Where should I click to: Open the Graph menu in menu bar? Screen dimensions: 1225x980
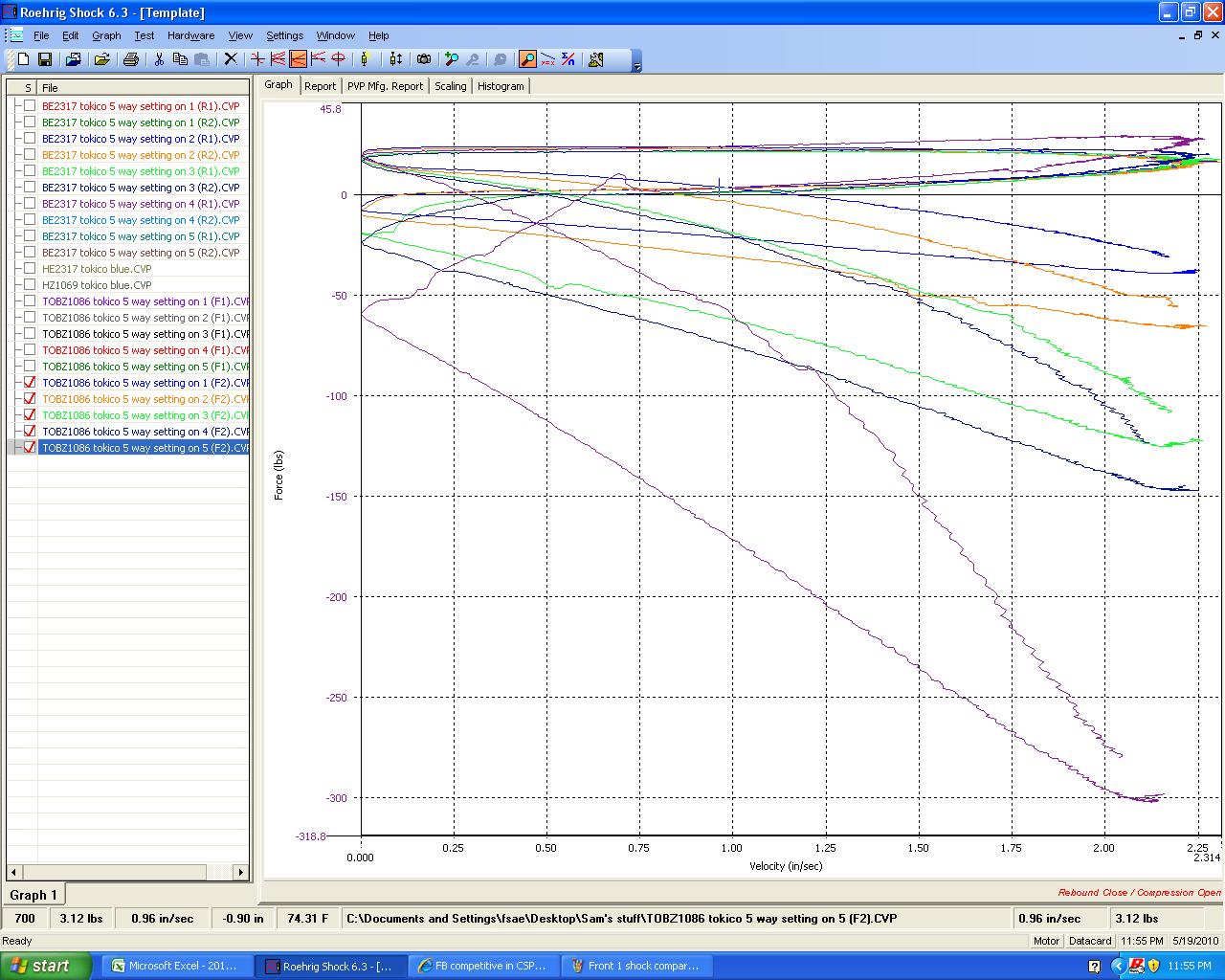[x=106, y=35]
